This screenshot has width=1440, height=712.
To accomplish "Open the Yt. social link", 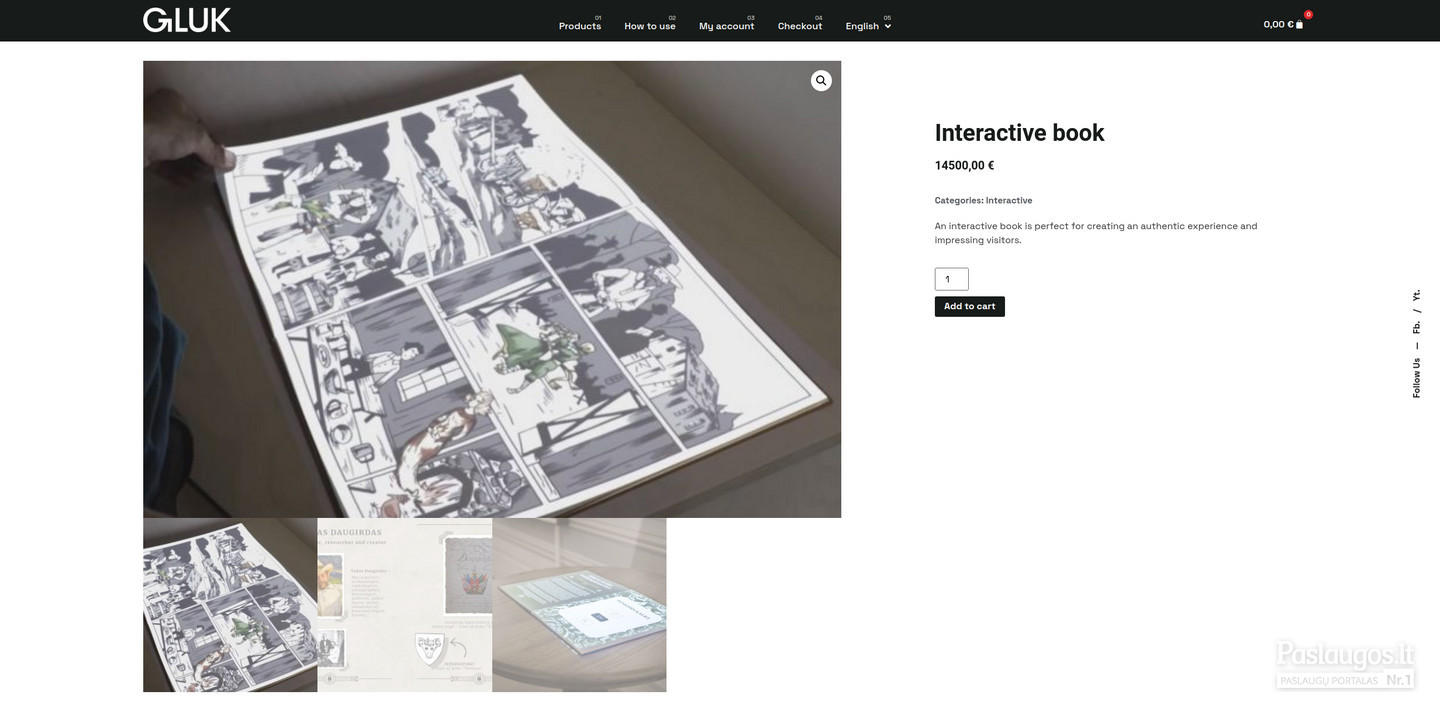I will click(1416, 296).
